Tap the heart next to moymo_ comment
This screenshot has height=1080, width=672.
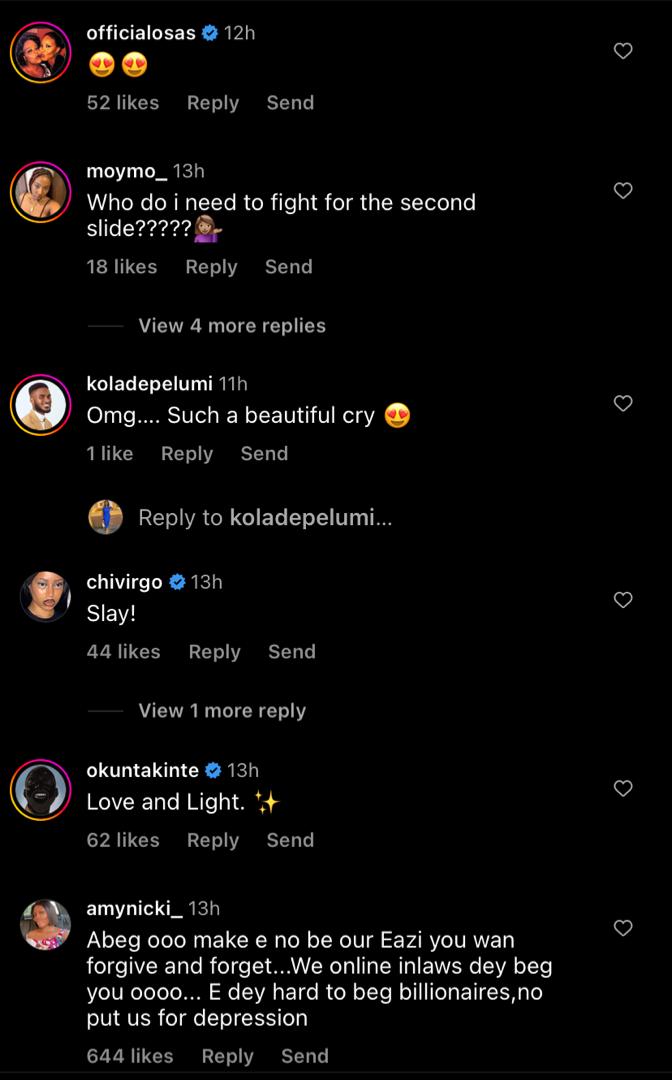(623, 190)
